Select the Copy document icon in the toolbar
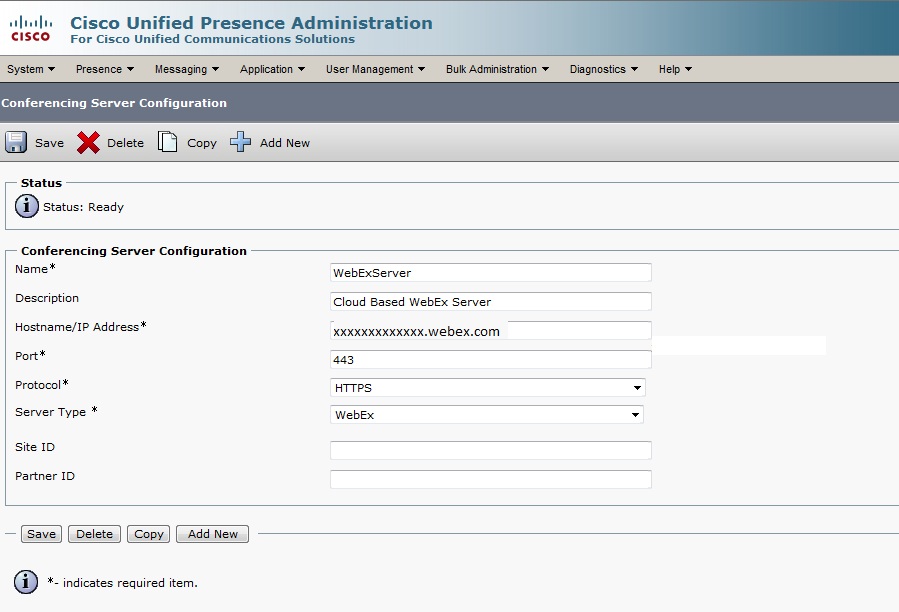Viewport: 899px width, 612px height. (167, 142)
